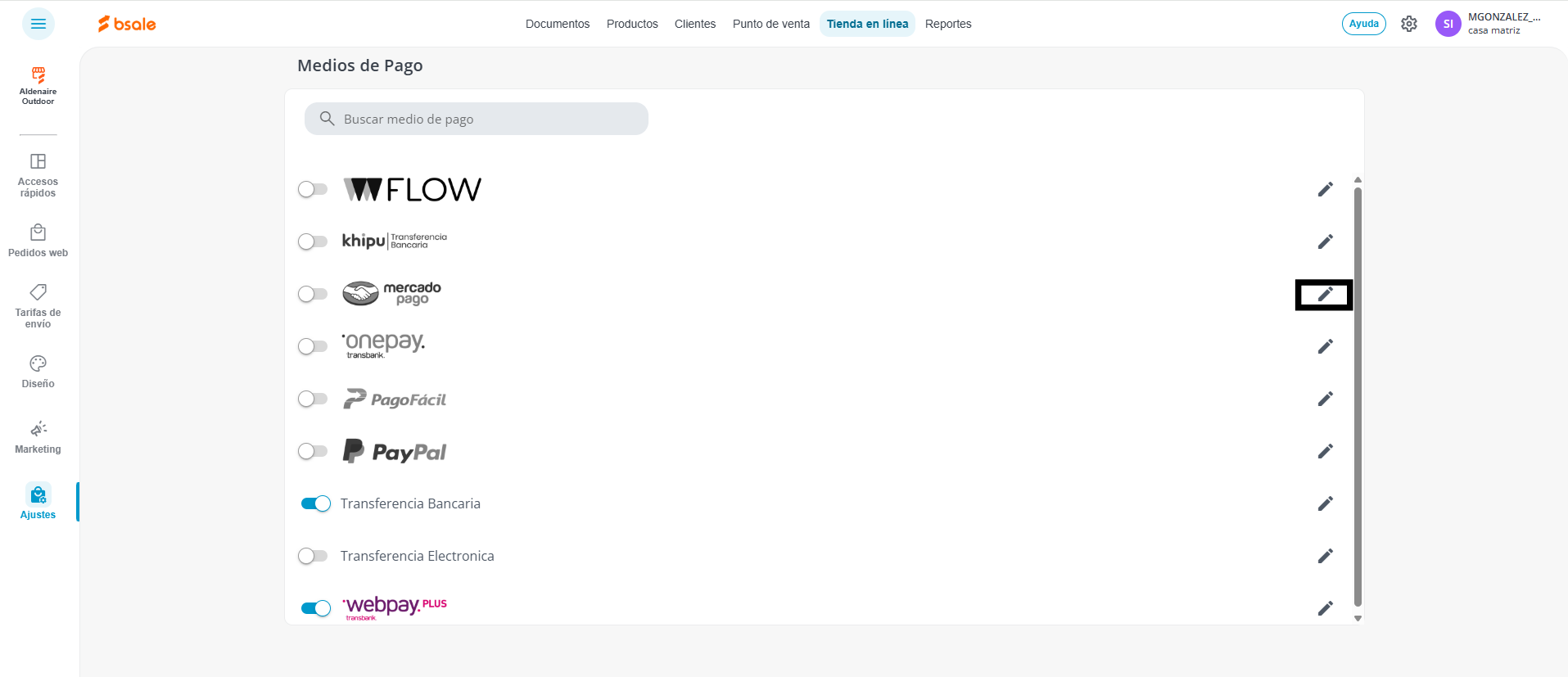Open Accesos rápidos in sidebar
Viewport: 1568px width, 677px height.
point(38,175)
